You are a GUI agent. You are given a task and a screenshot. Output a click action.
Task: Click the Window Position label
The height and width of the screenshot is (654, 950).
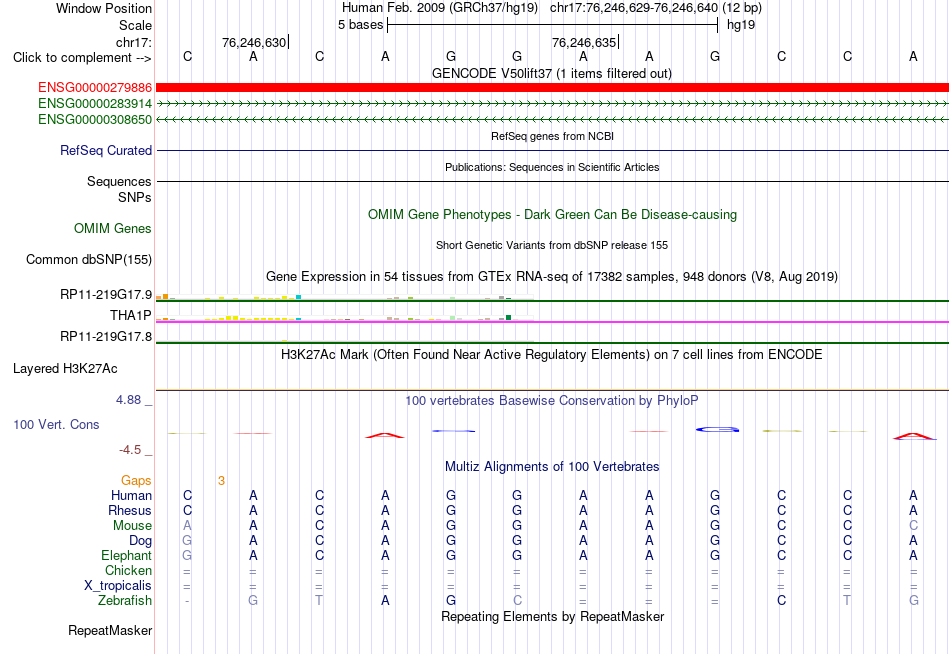(104, 8)
